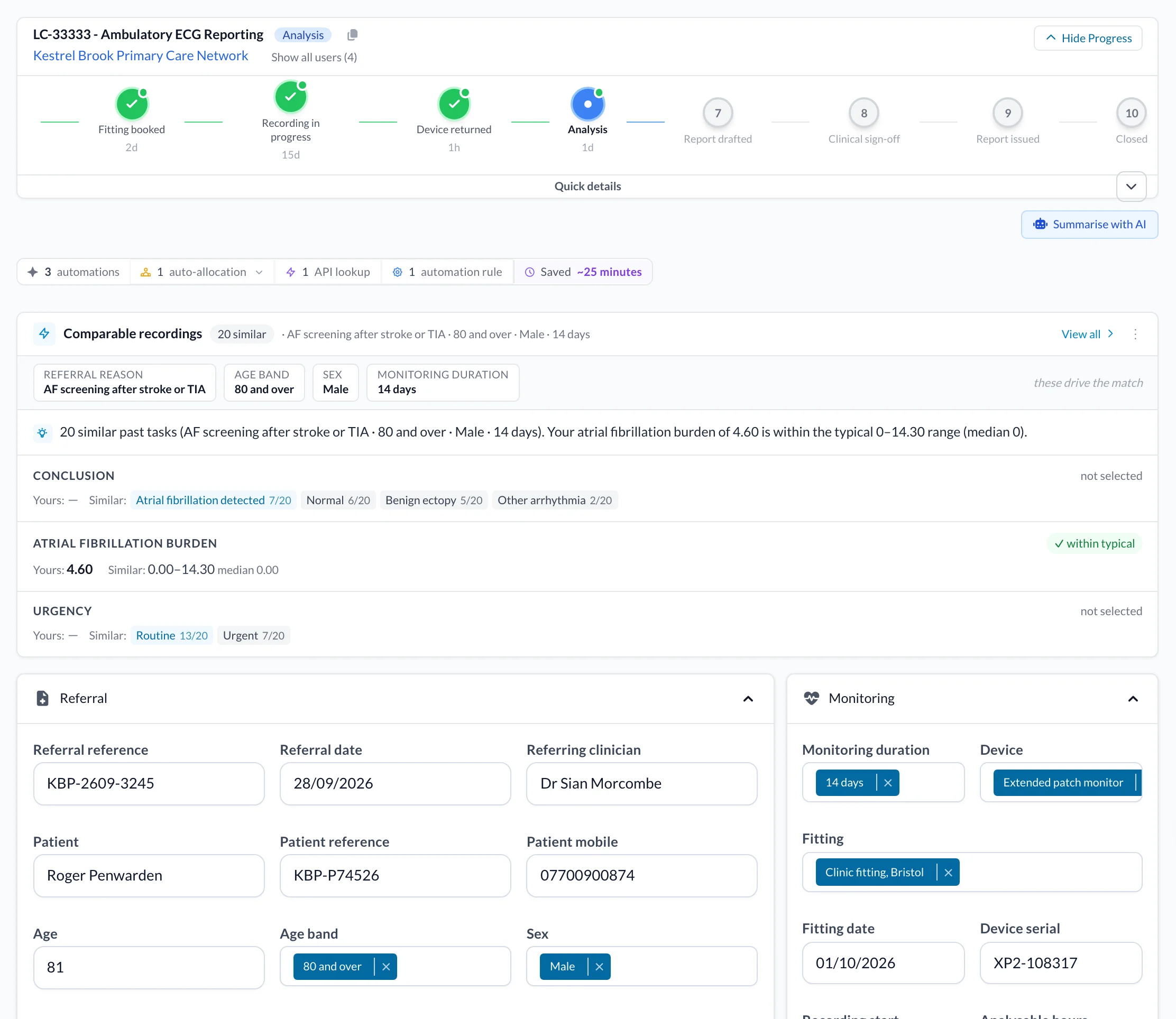Image resolution: width=1176 pixels, height=1019 pixels.
Task: Remove the 14 days monitoring duration tag
Action: tap(887, 783)
